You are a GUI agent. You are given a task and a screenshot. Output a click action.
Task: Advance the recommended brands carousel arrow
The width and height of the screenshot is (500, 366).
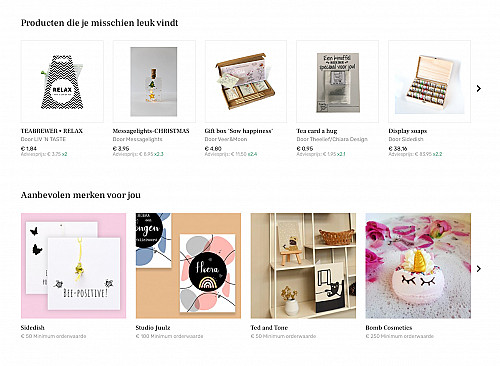point(479,268)
